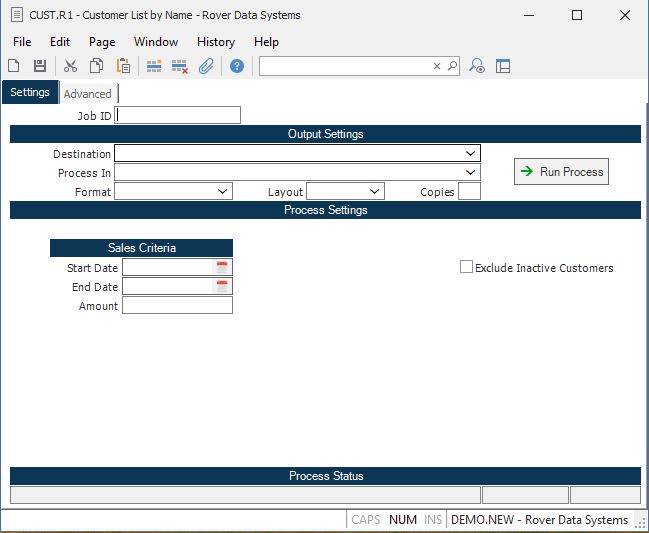Open the Format dropdown list

tap(222, 191)
